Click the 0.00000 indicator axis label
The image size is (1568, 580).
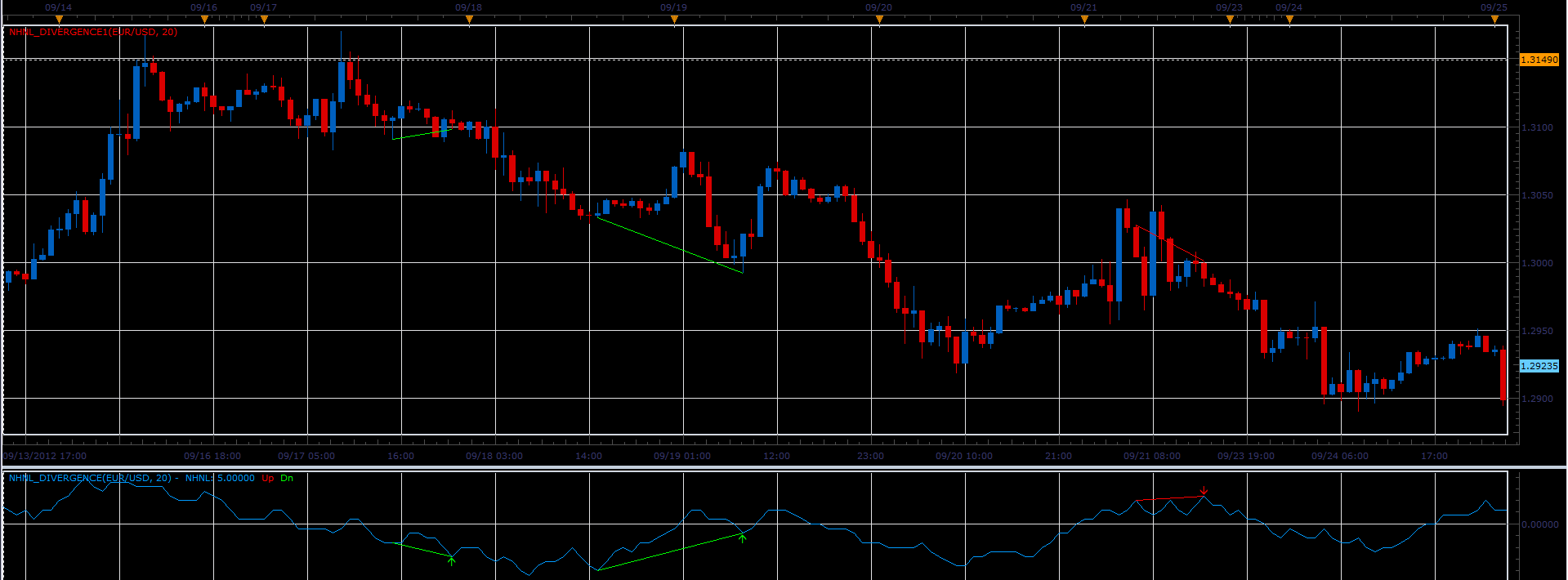1539,524
